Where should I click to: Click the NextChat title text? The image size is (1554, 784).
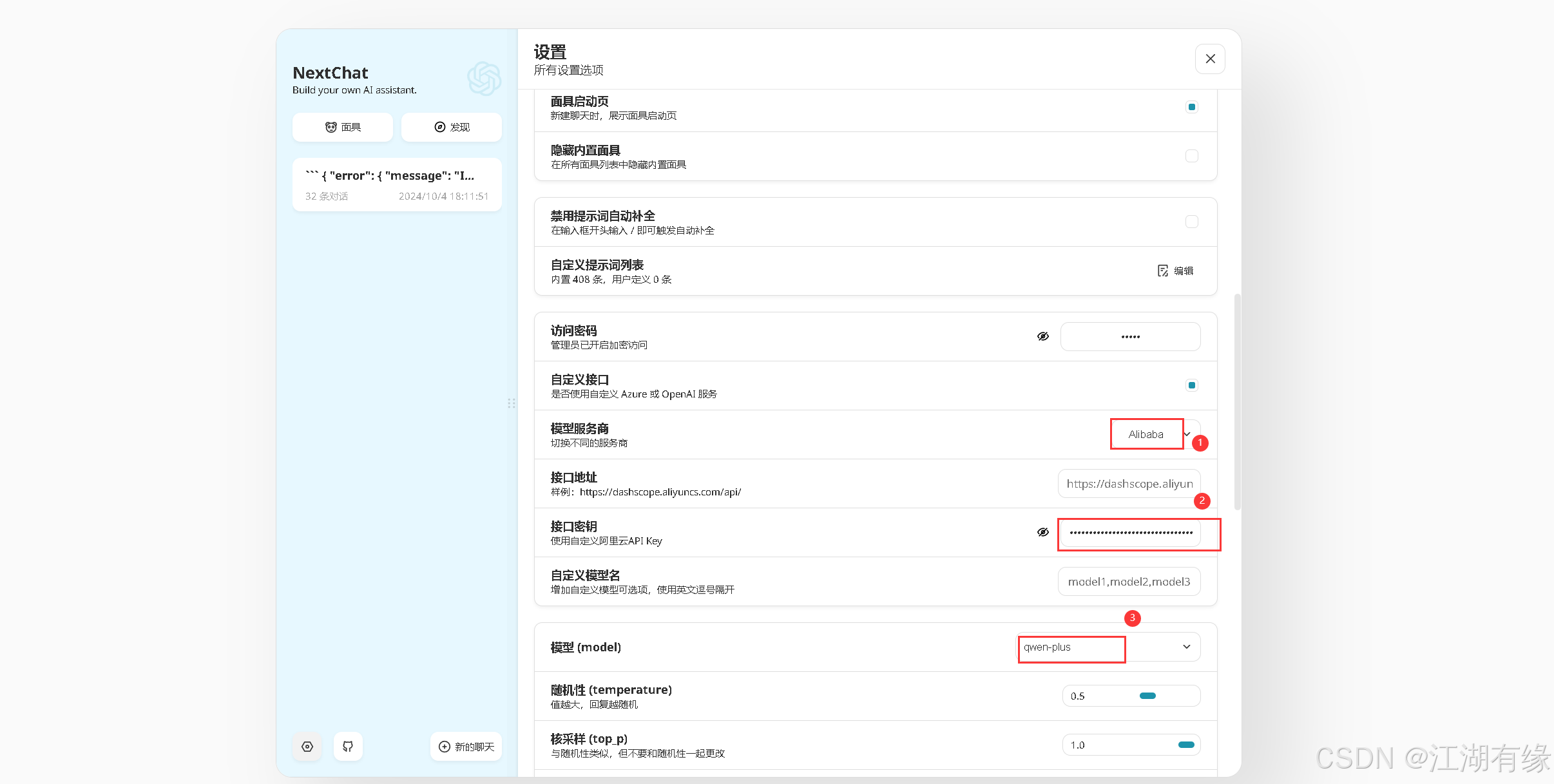point(331,73)
